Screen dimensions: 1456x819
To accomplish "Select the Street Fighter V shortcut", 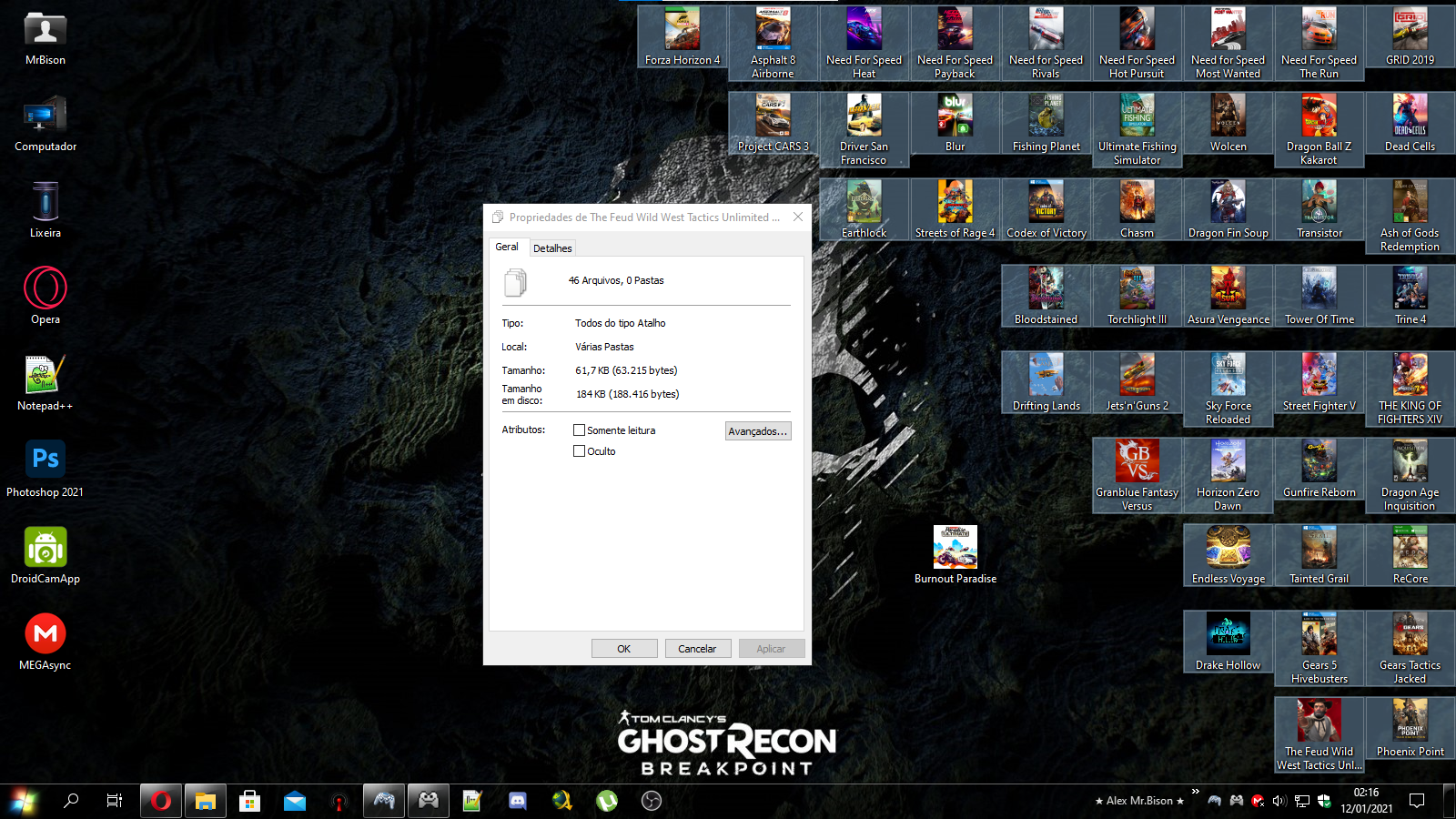I will pos(1319,383).
